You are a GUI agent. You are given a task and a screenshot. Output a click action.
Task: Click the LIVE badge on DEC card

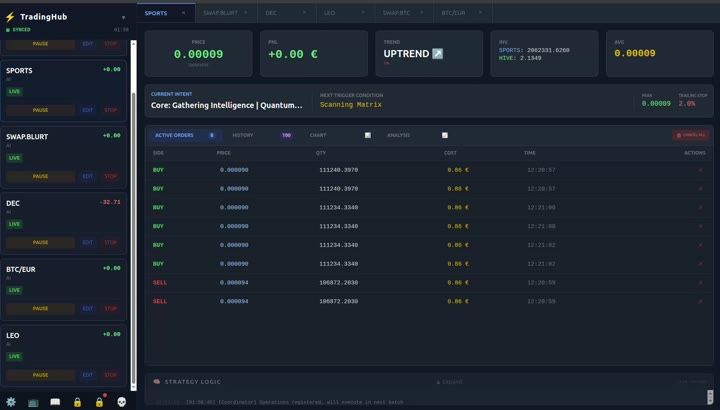(x=14, y=224)
